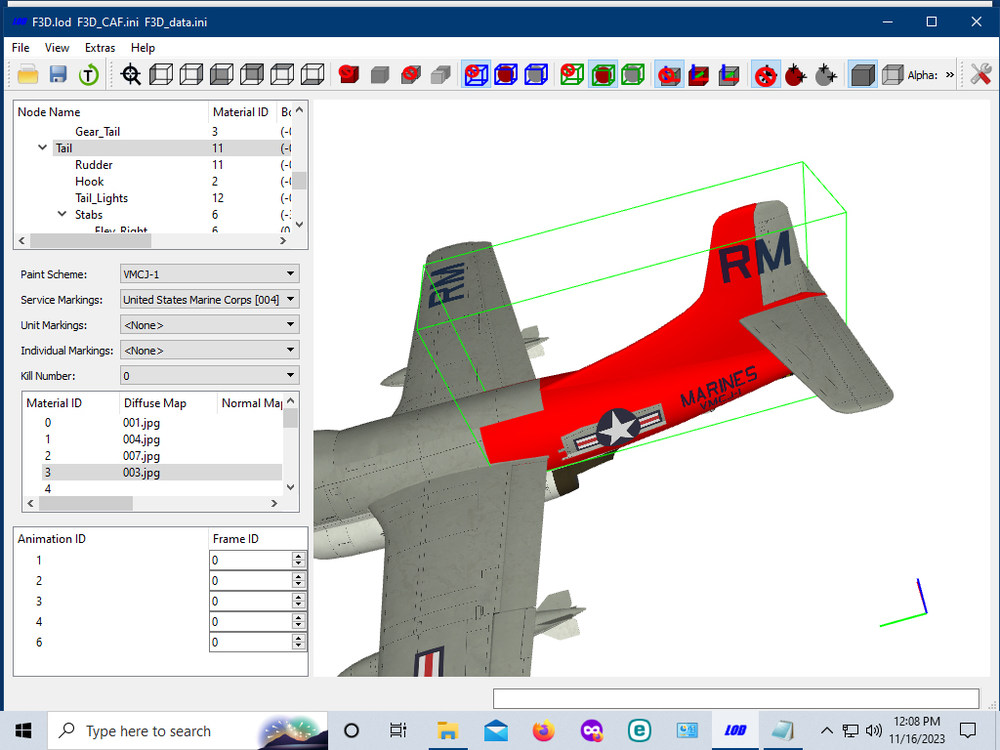Click the Frame ID field for animation 3
This screenshot has width=1000, height=750.
251,601
